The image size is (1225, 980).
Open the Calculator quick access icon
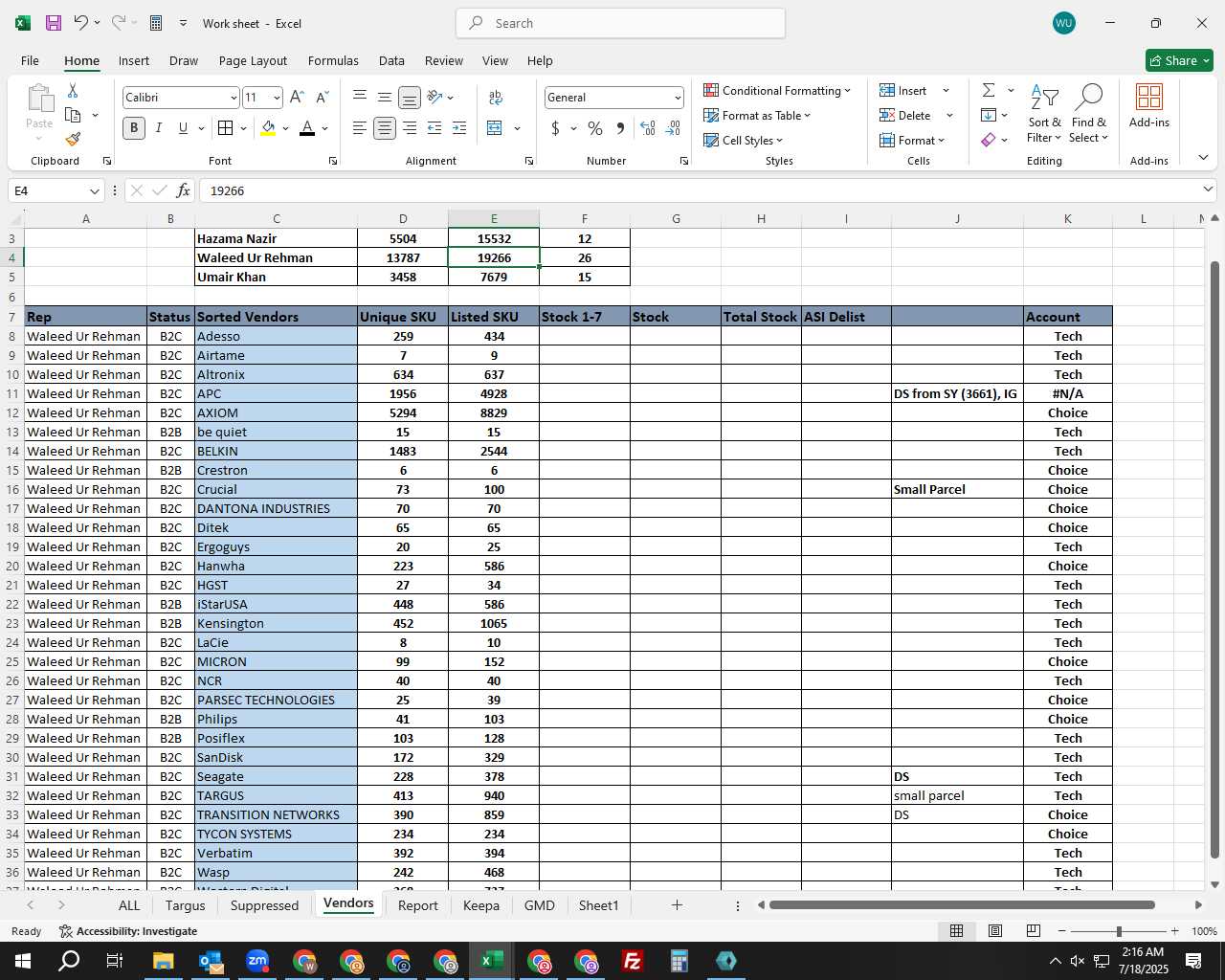[157, 23]
